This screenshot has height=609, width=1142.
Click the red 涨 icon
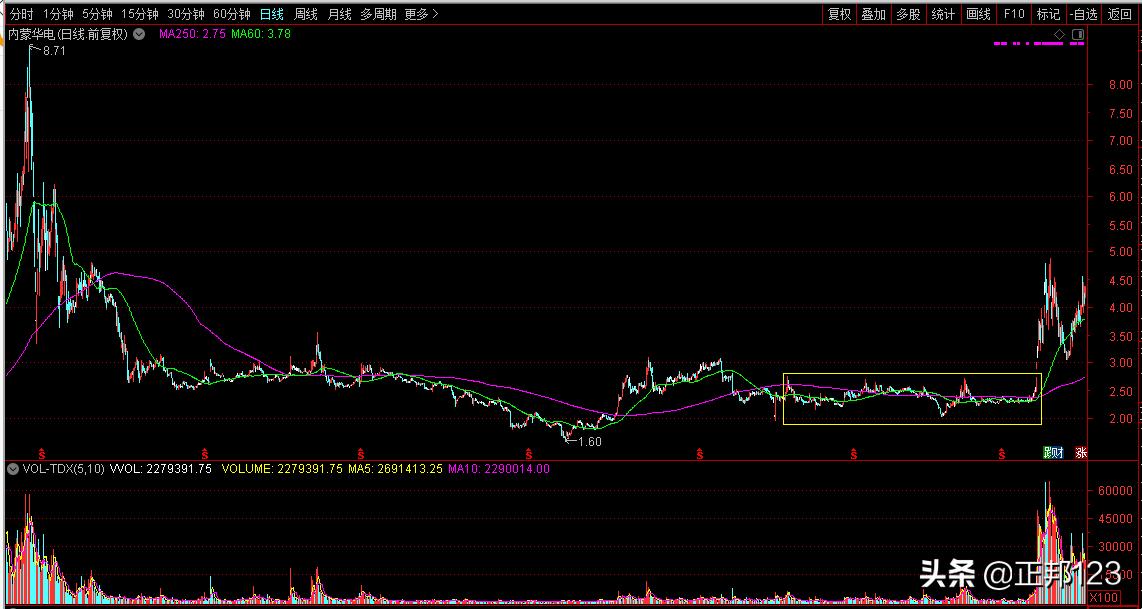[x=1081, y=452]
